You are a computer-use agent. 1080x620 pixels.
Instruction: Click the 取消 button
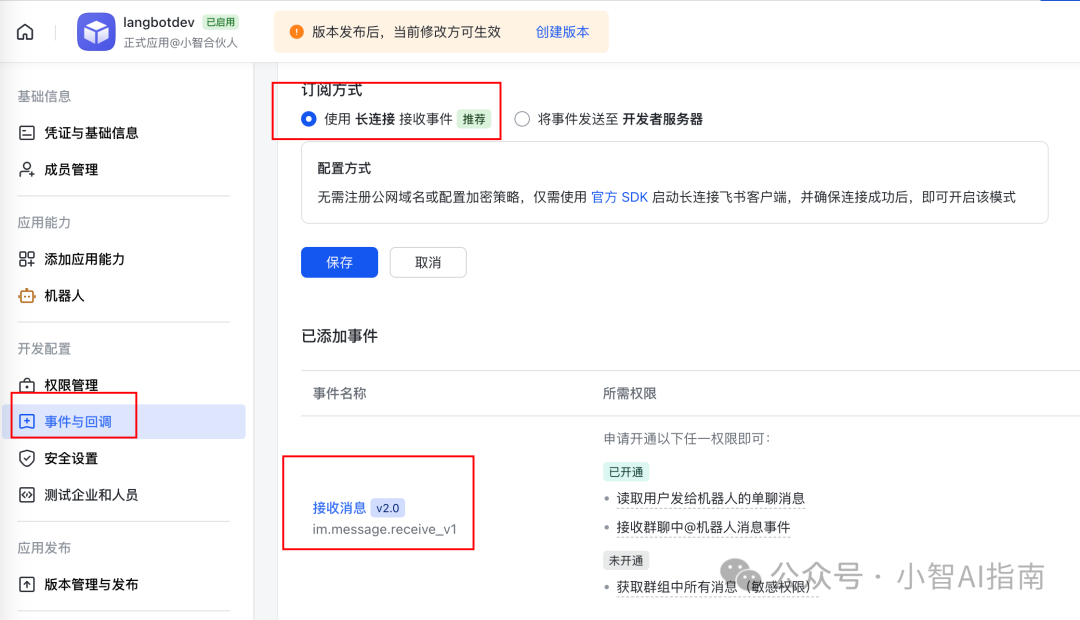[x=428, y=262]
